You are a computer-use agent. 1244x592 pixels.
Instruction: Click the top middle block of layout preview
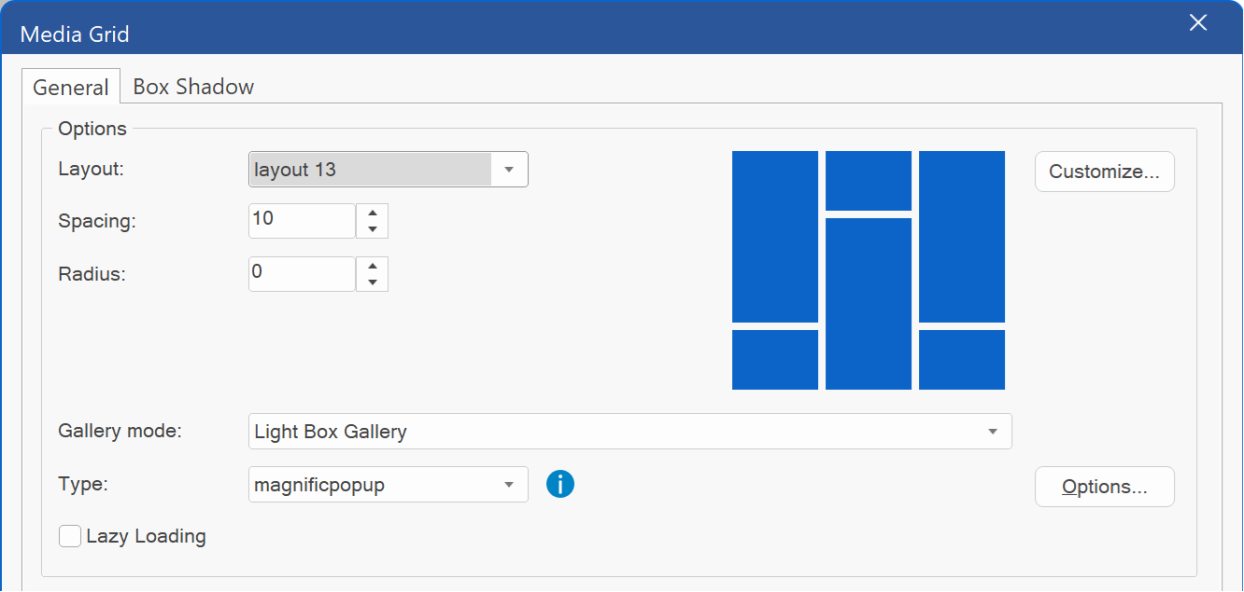click(x=868, y=181)
